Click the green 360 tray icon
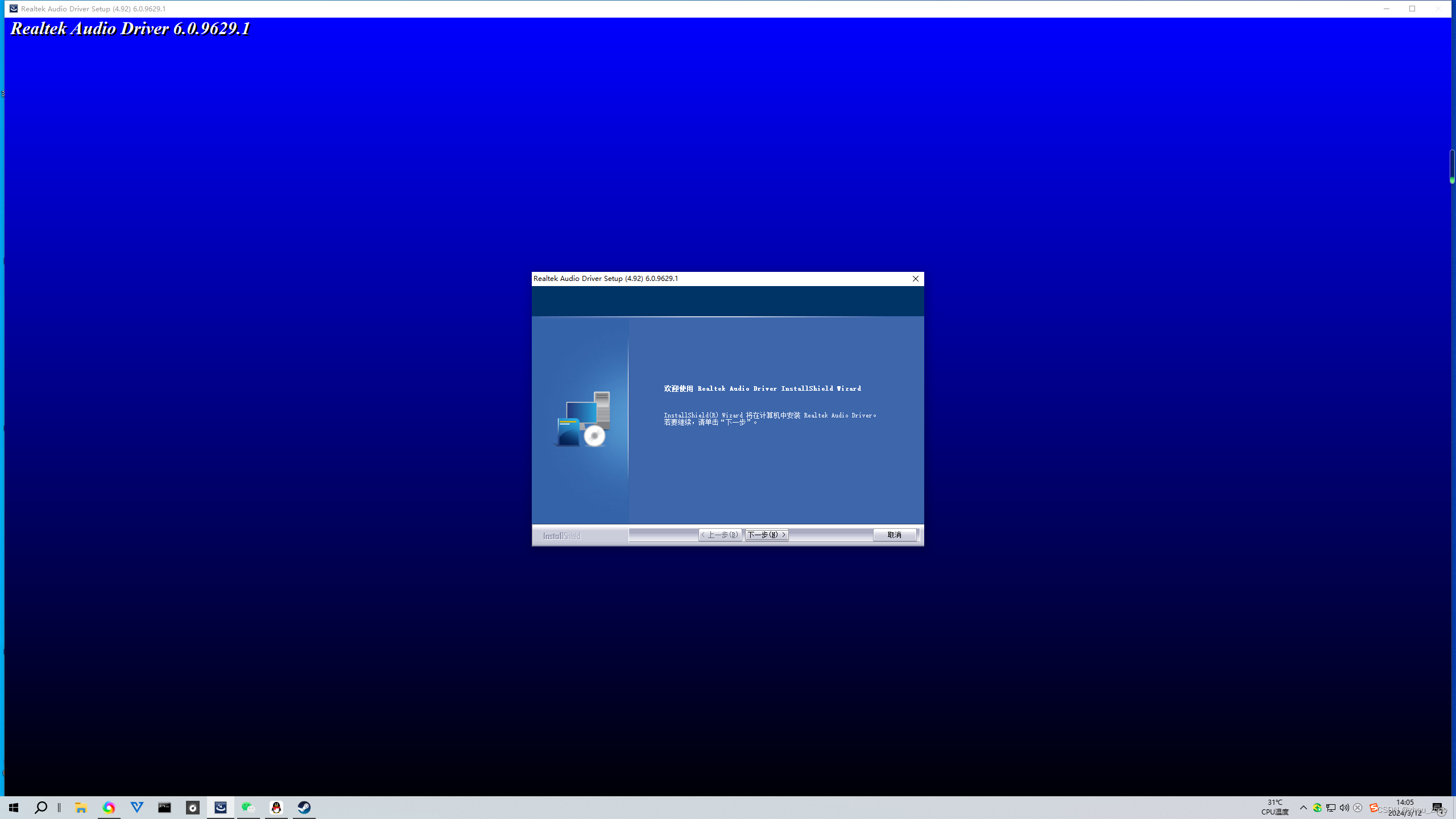Image resolution: width=1456 pixels, height=819 pixels. (x=1317, y=808)
